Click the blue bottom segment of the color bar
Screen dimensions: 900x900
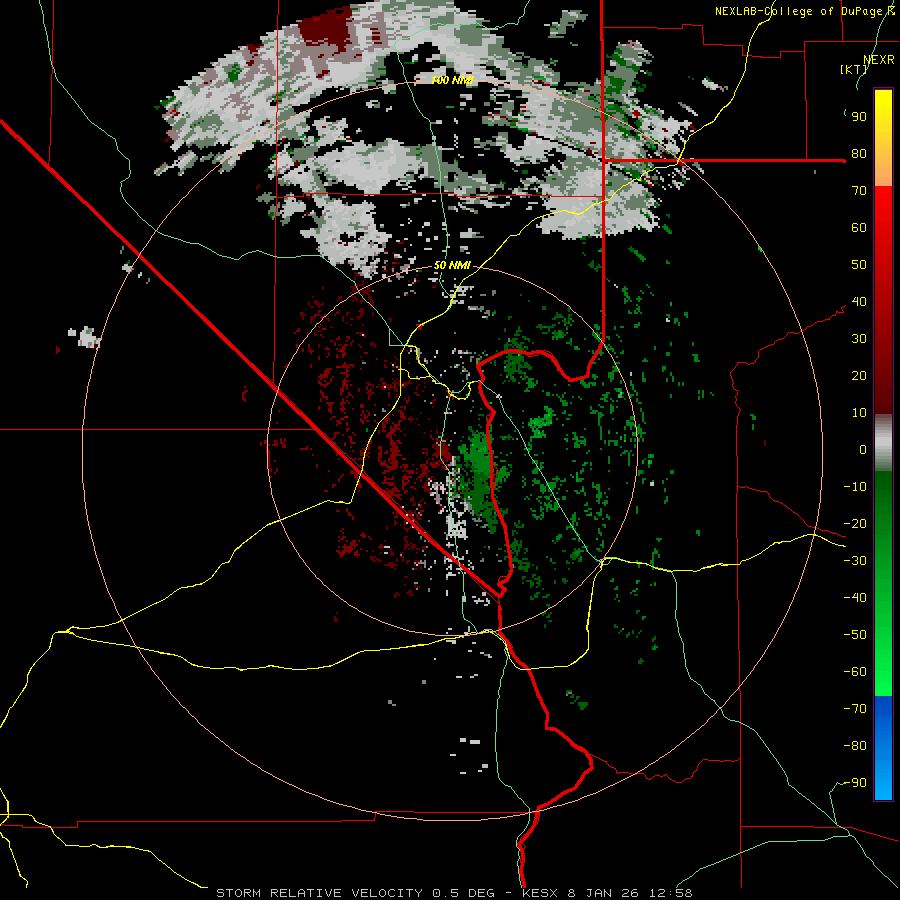[883, 748]
